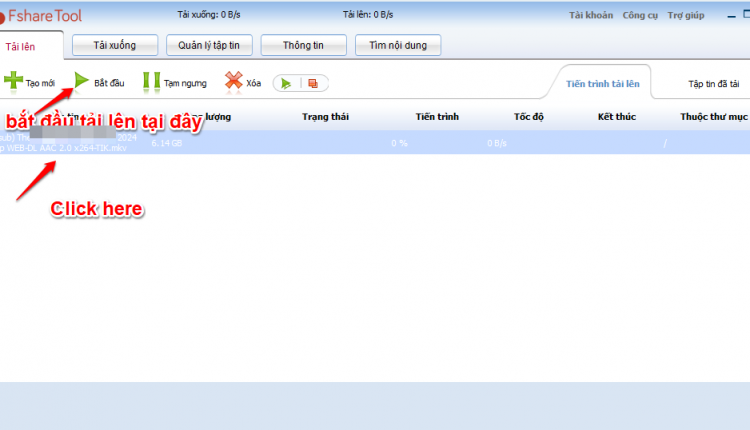Click the Tải xuống: 0 B/s status text
Image resolution: width=750 pixels, height=430 pixels.
pos(209,15)
